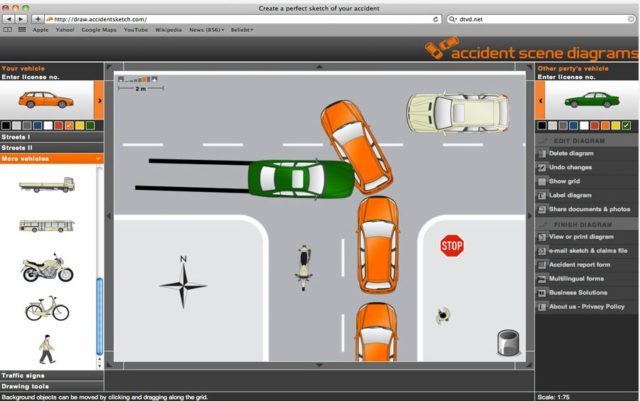Screen dimensions: 640x401
Task: Click other party's Enter license no. field
Action: 566,77
